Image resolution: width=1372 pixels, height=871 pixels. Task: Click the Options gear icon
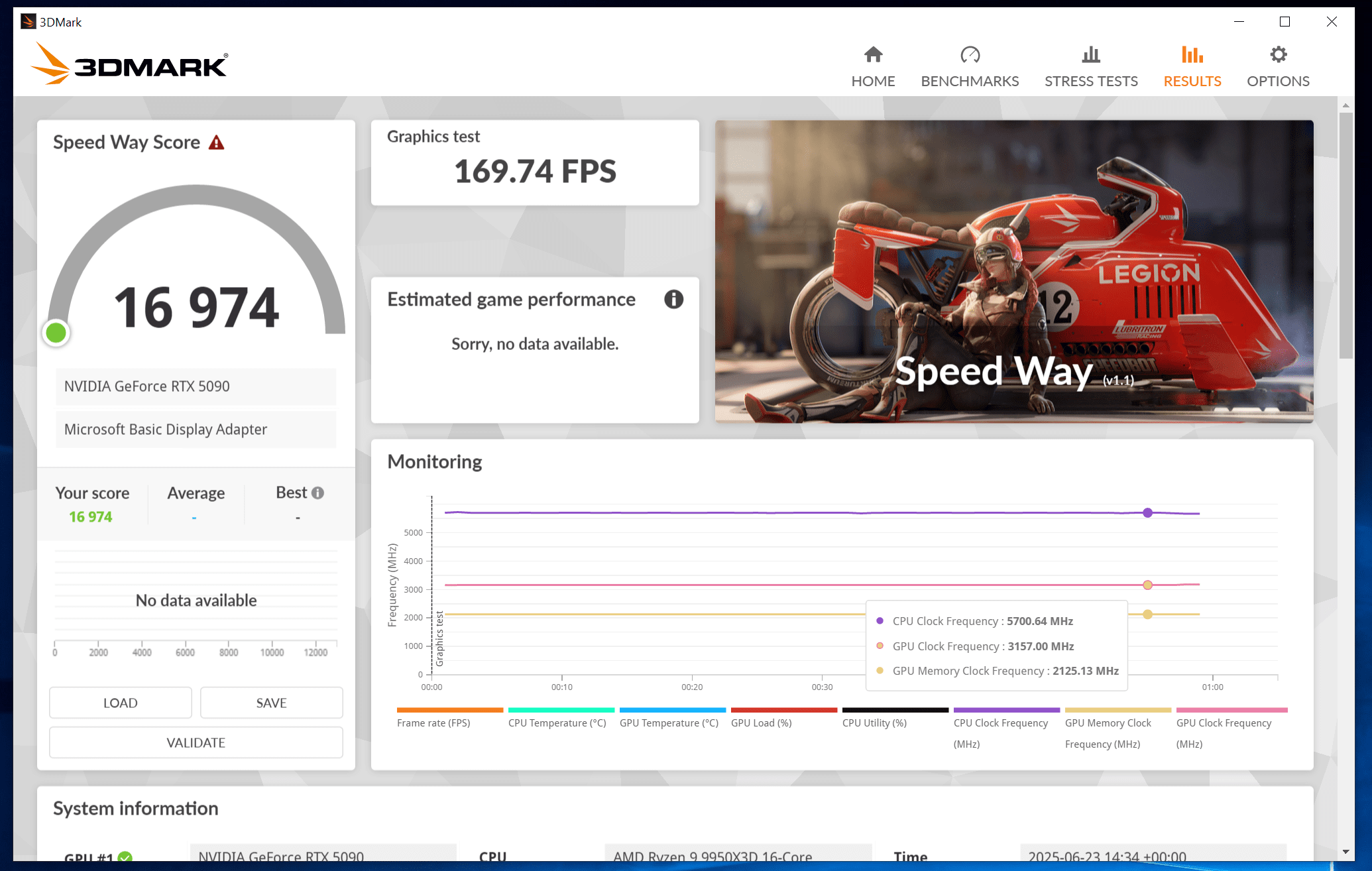point(1278,54)
